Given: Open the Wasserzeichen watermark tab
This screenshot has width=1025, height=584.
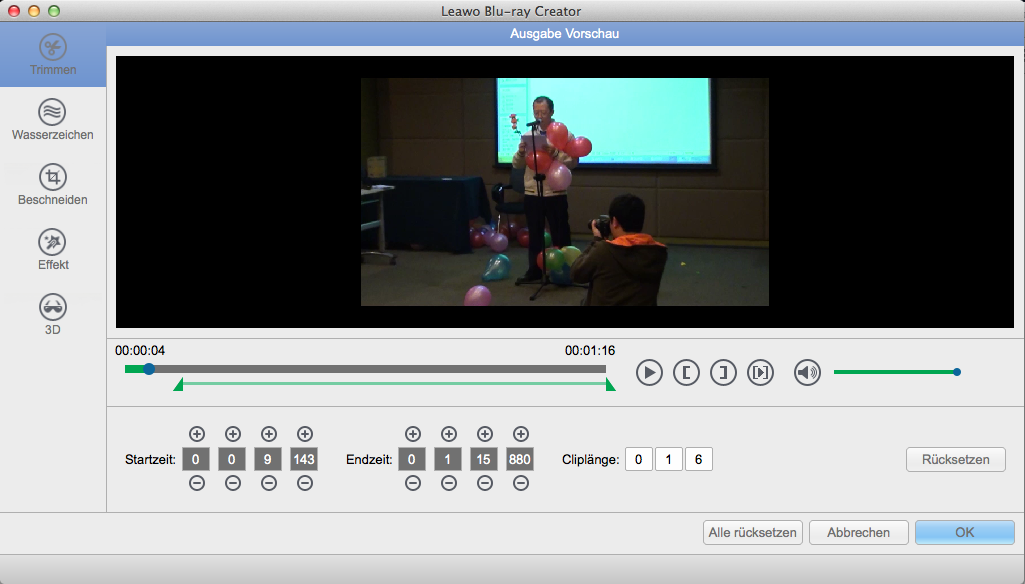Looking at the screenshot, I should point(53,112).
